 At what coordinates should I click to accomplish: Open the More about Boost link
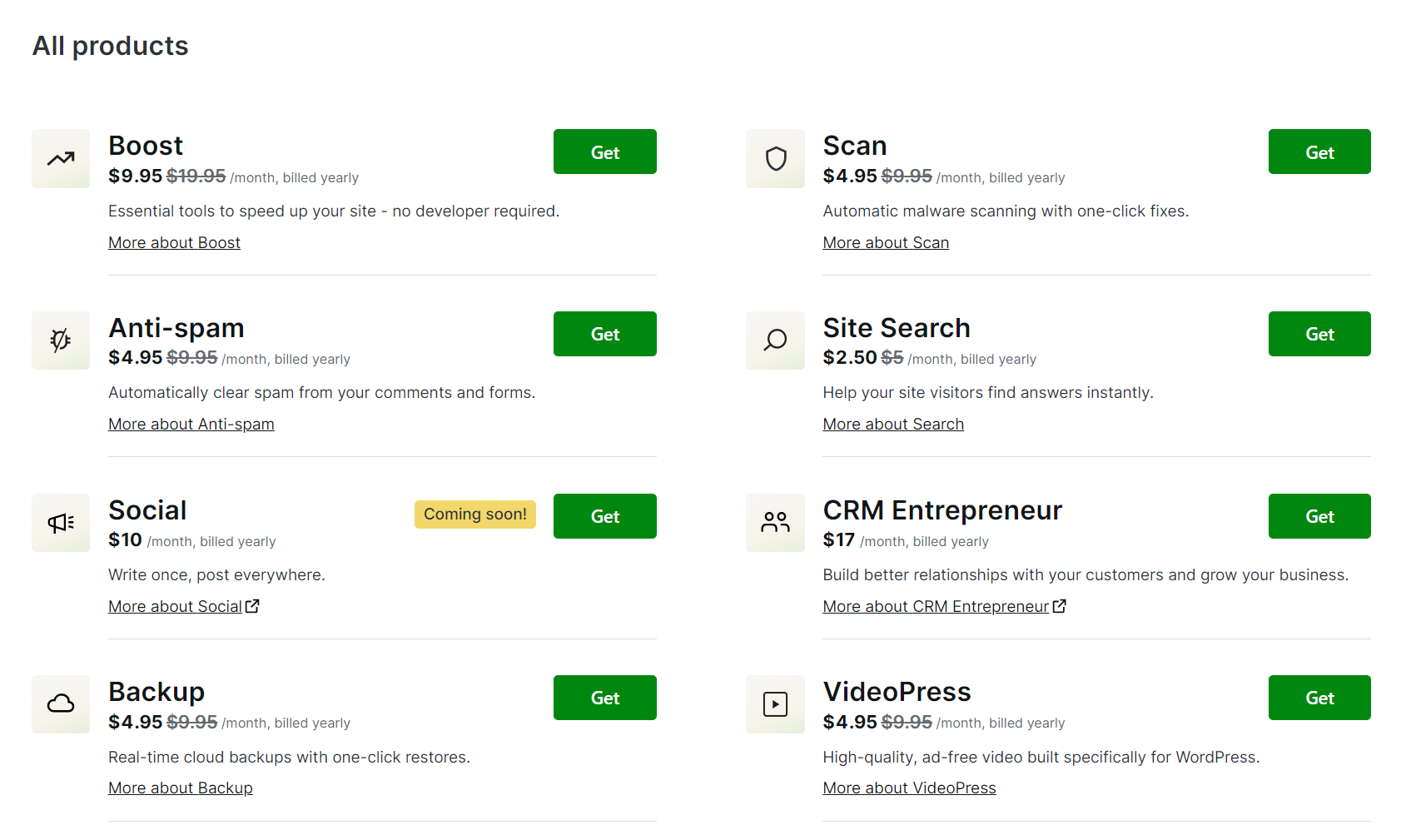click(x=174, y=242)
